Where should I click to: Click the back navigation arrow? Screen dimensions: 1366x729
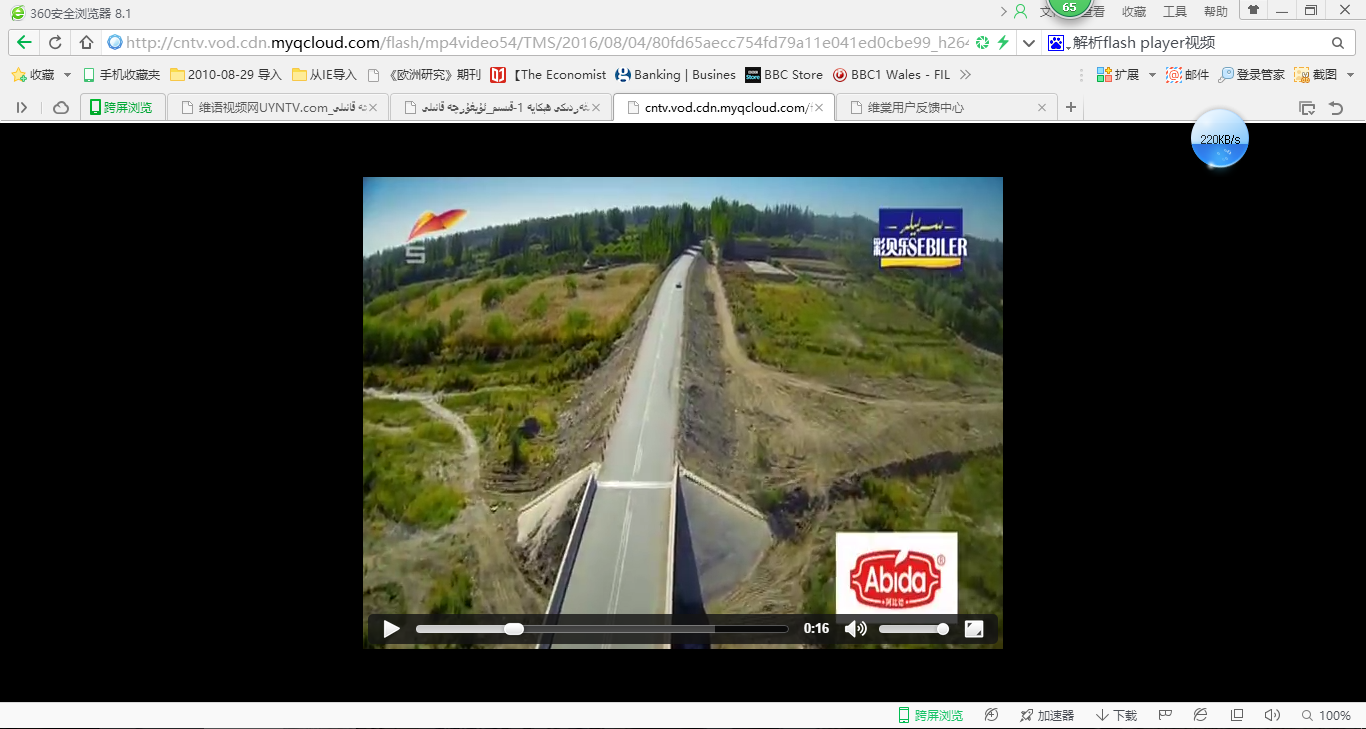pos(24,43)
